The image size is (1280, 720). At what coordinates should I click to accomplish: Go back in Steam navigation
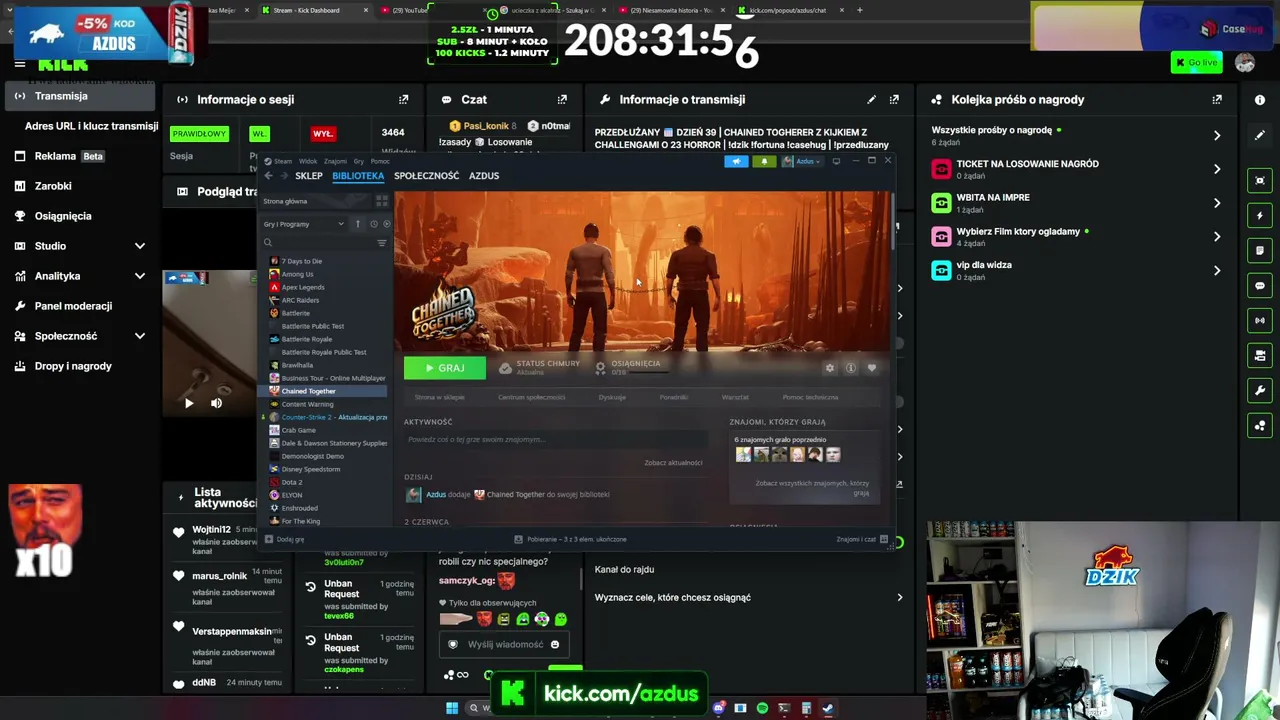pos(268,176)
